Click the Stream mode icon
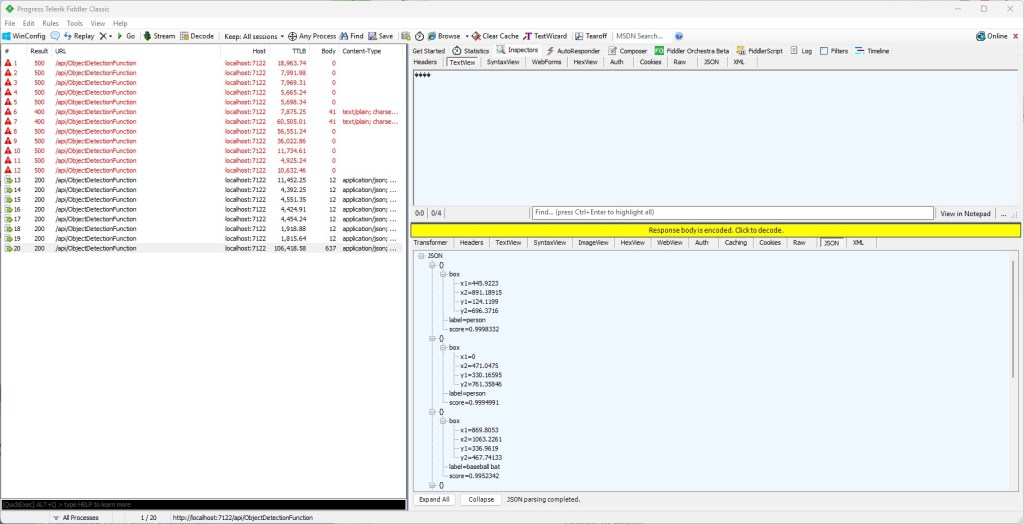 point(148,36)
